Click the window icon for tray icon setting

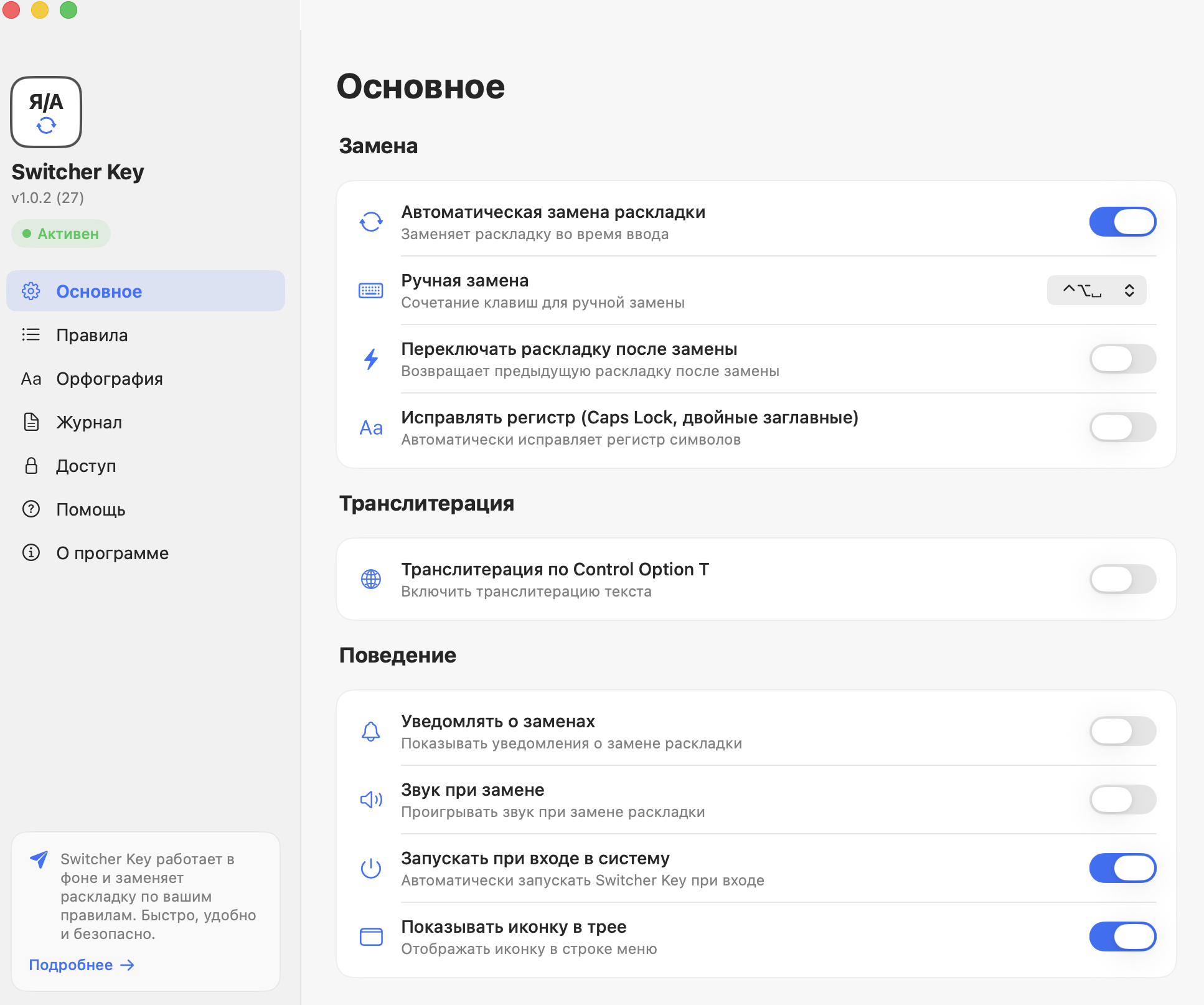(x=371, y=937)
